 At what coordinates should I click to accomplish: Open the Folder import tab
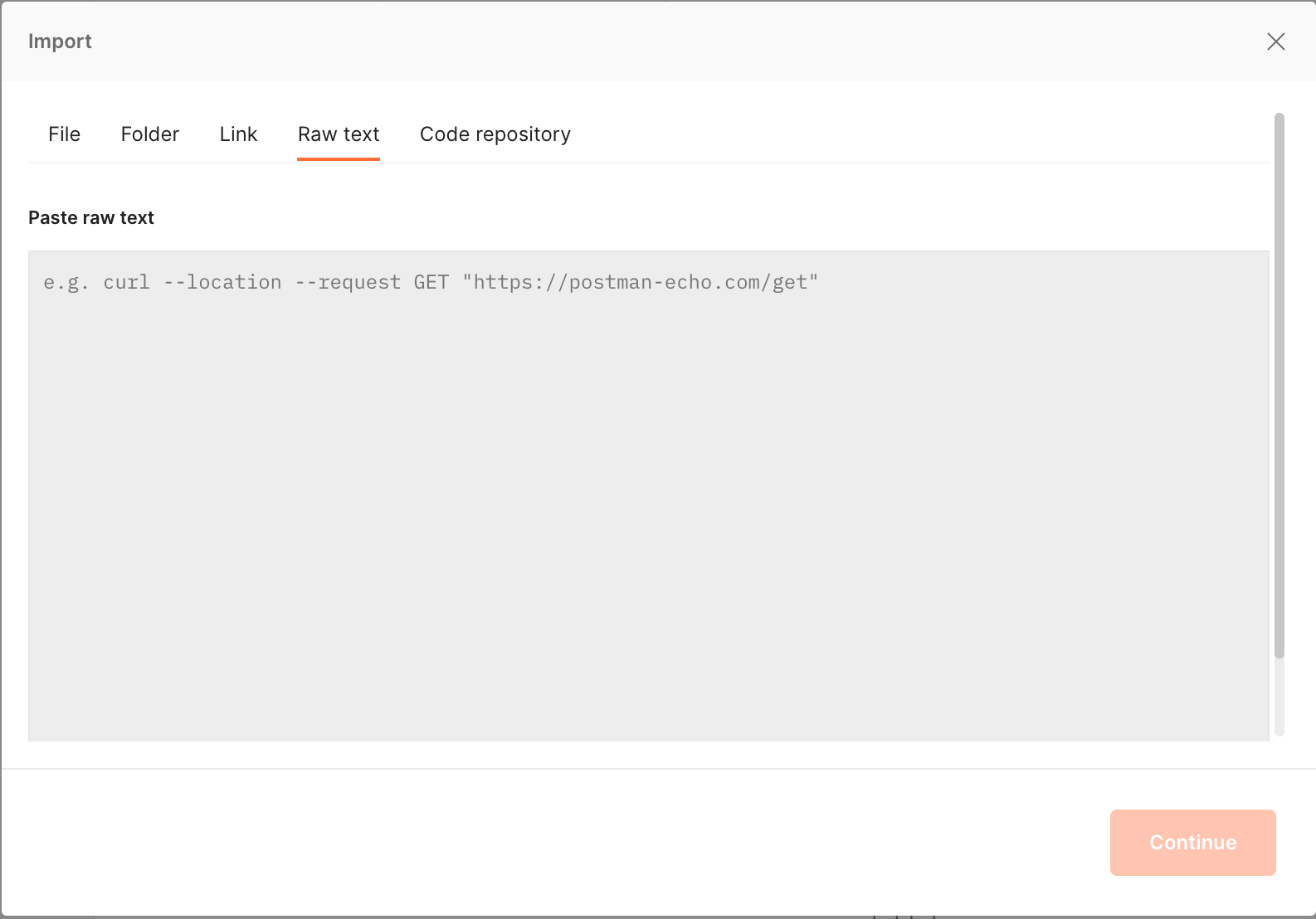150,134
